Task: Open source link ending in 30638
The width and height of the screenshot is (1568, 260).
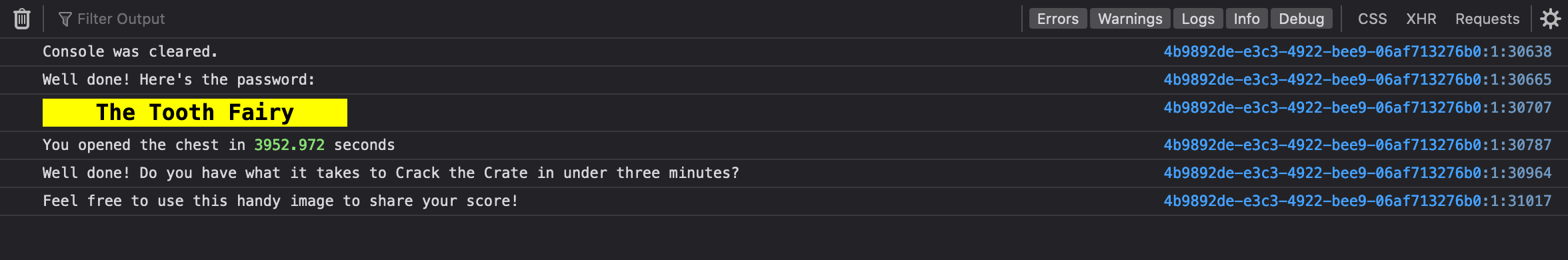Action: (1357, 51)
